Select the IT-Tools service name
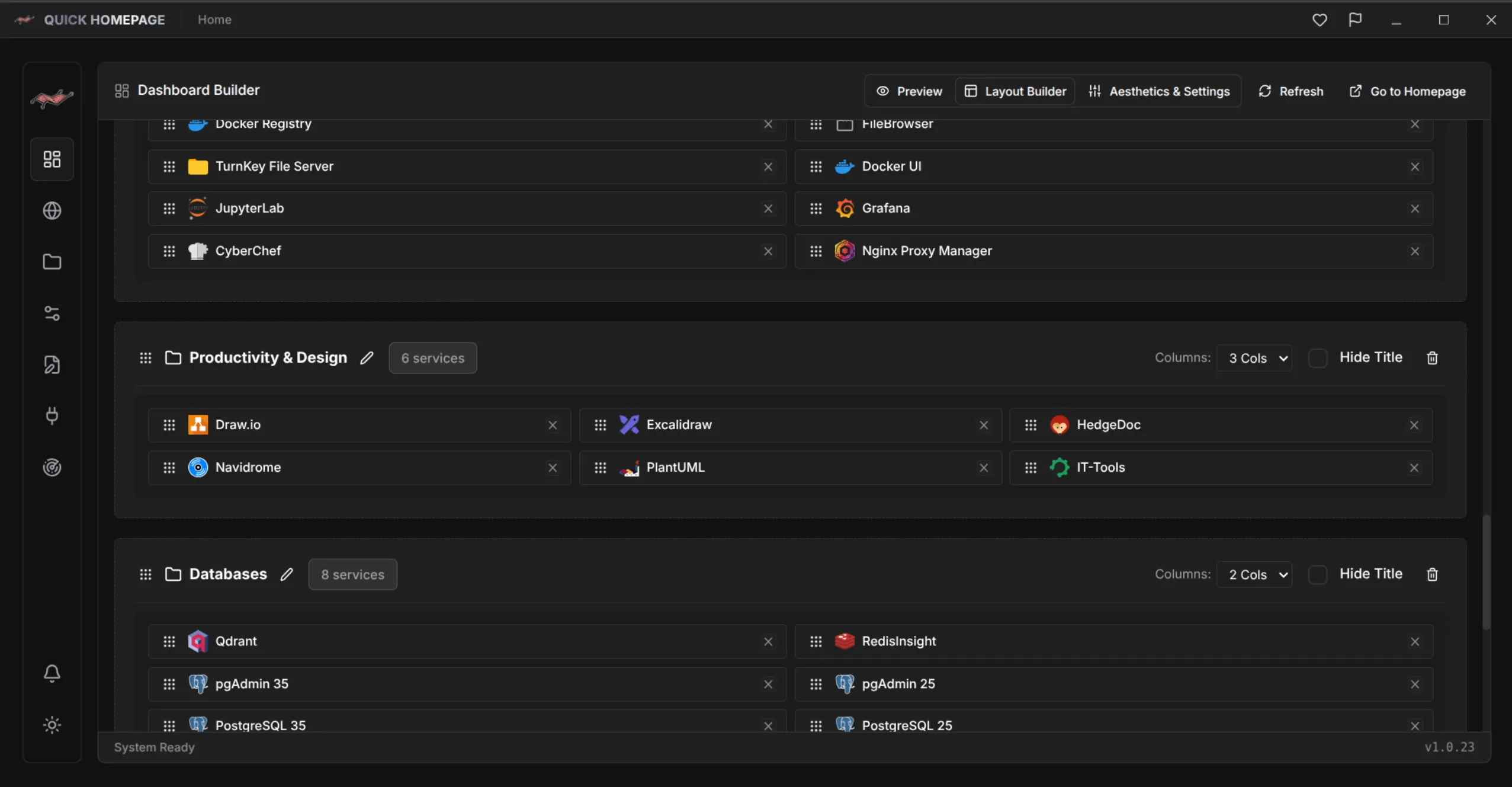 [1100, 468]
